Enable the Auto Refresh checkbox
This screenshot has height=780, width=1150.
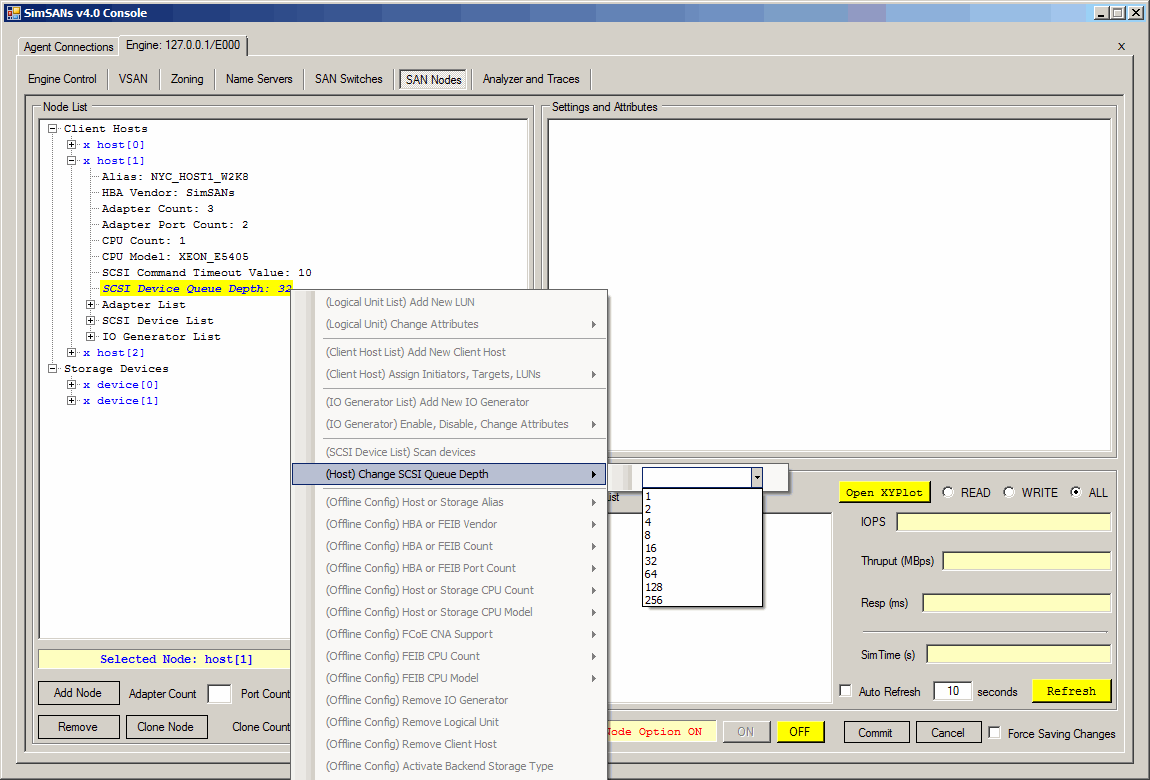[x=846, y=691]
